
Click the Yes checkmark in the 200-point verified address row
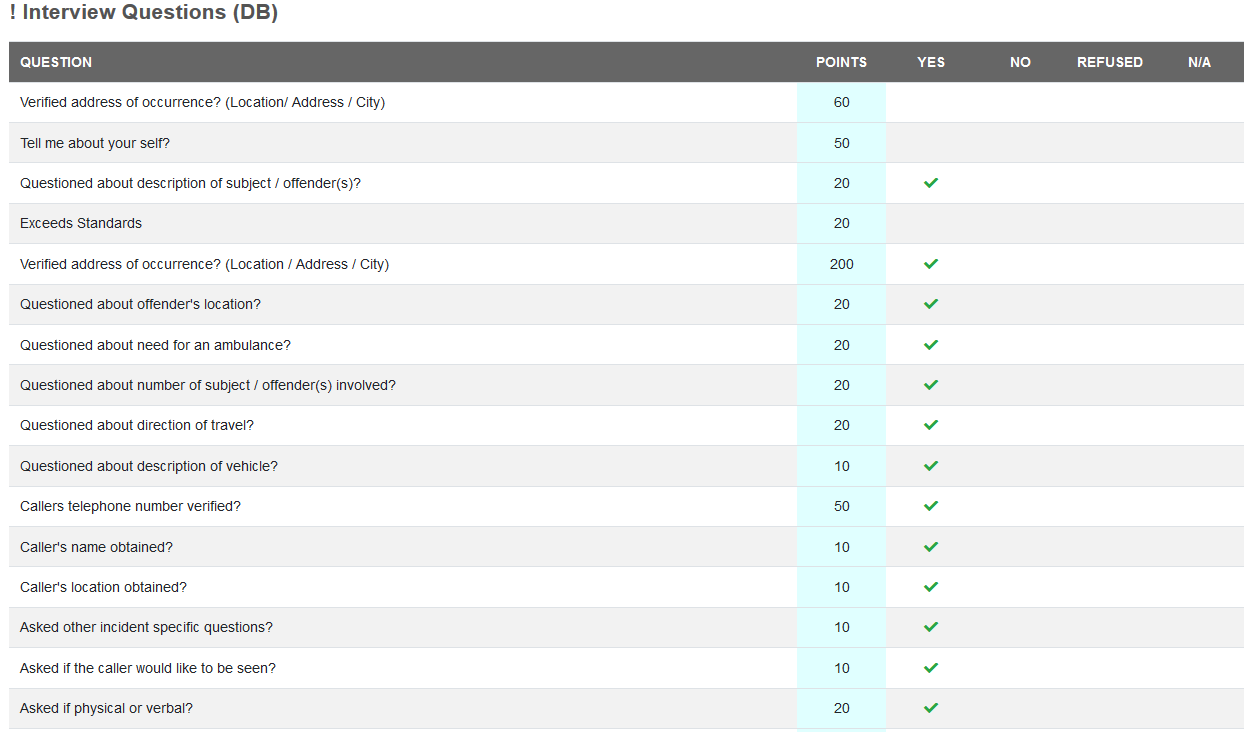pyautogui.click(x=931, y=264)
